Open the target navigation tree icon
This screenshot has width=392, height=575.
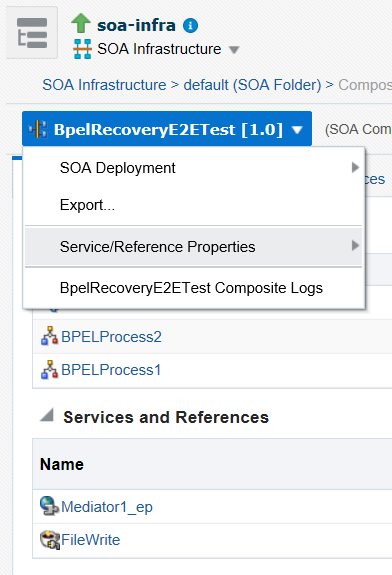coord(32,33)
